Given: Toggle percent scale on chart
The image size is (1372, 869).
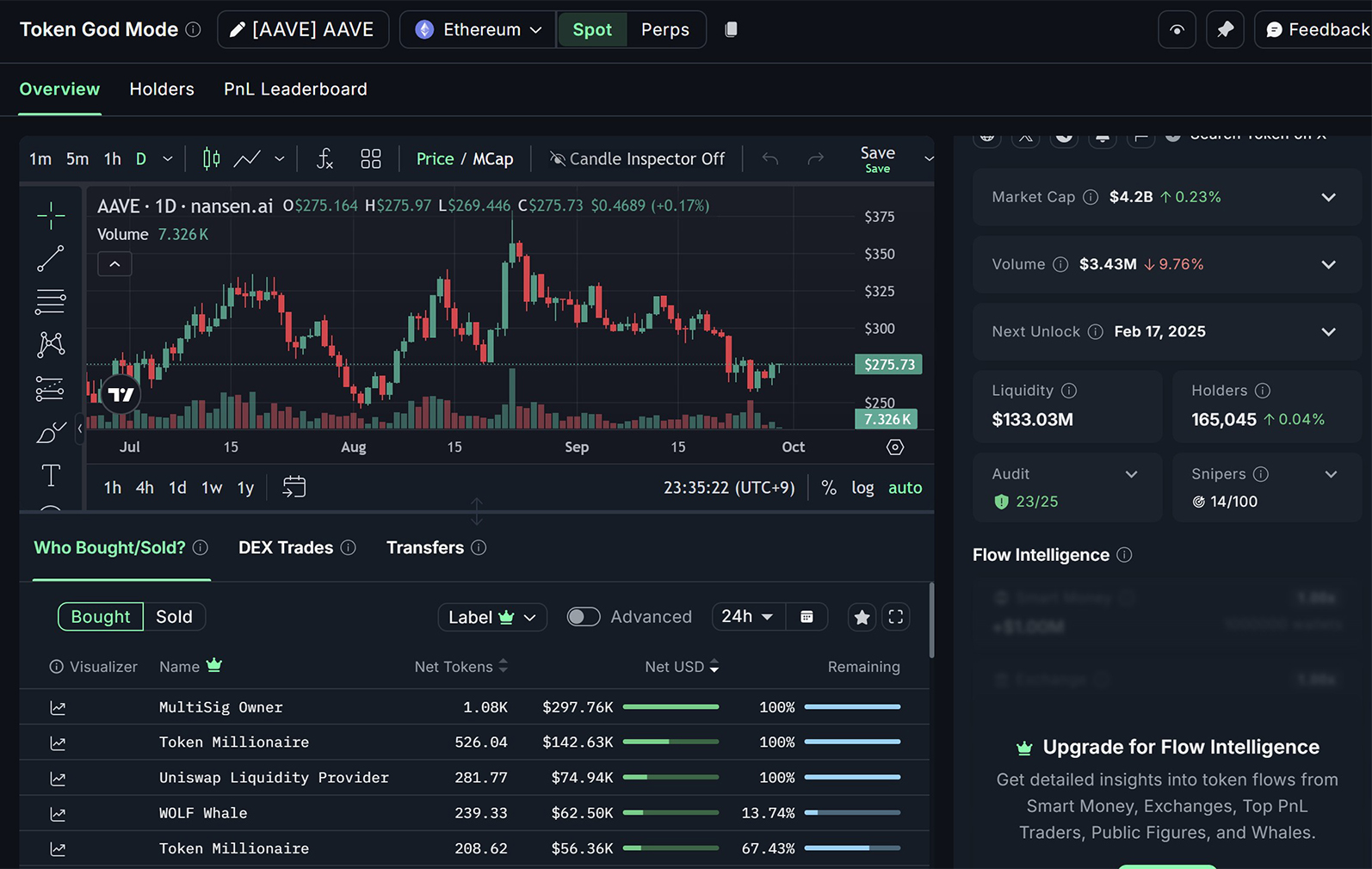Looking at the screenshot, I should [x=829, y=488].
